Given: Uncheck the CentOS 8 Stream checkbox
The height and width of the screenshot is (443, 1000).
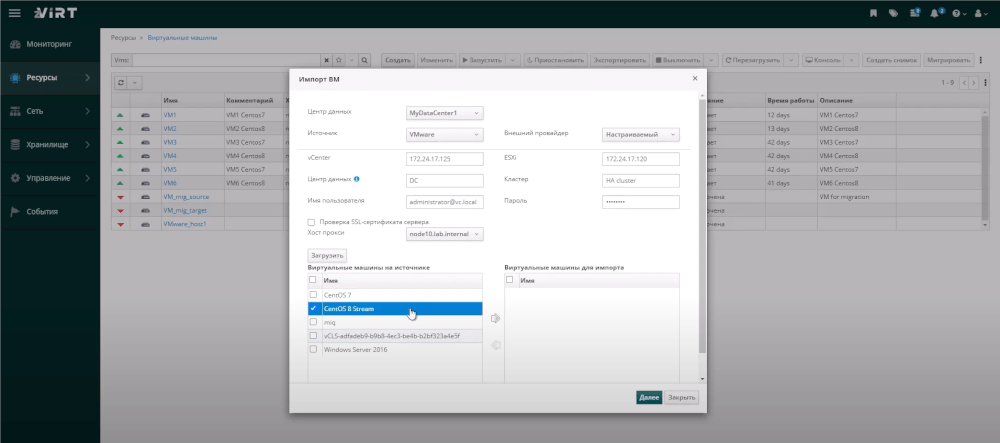Looking at the screenshot, I should (x=314, y=309).
